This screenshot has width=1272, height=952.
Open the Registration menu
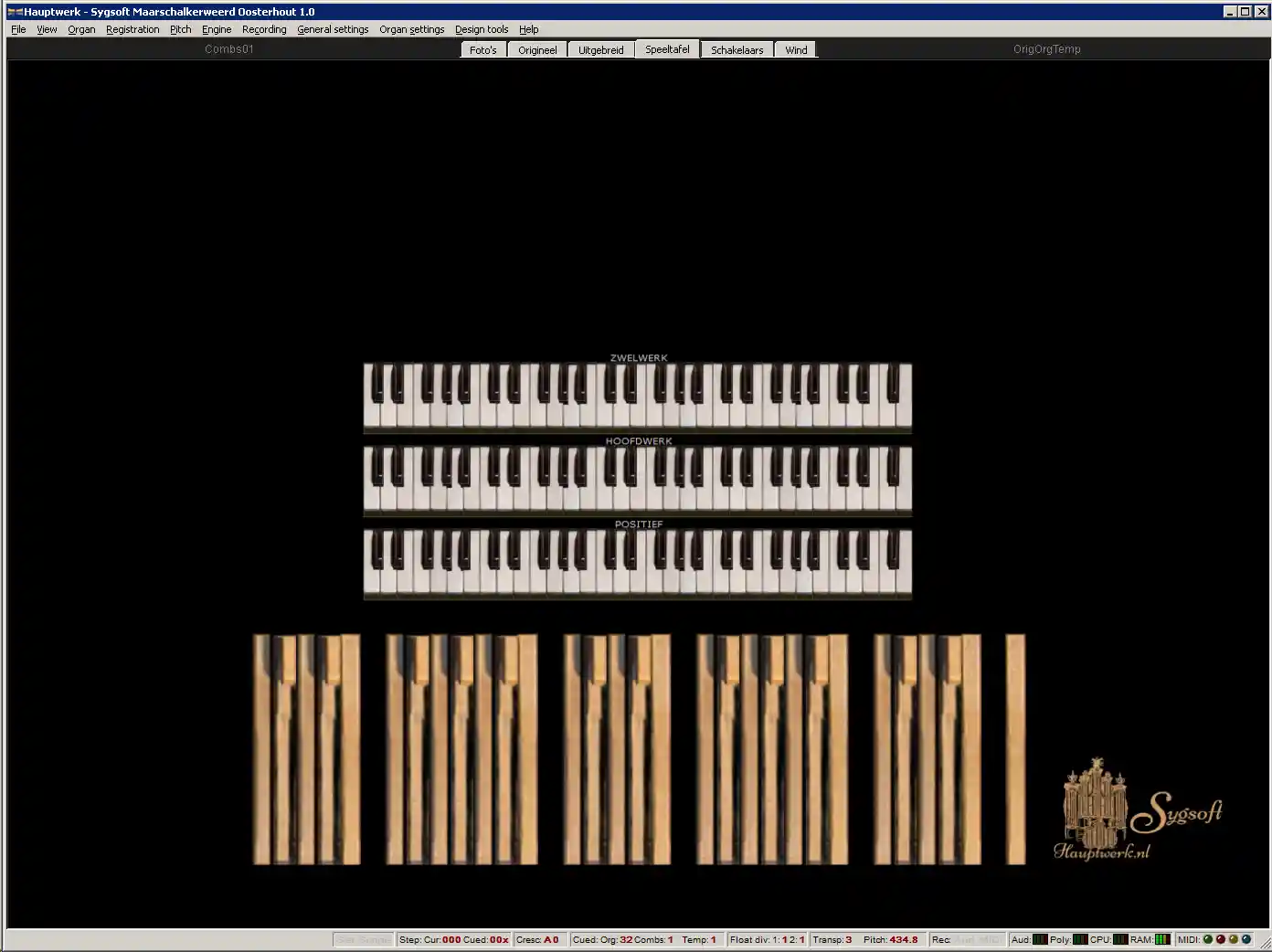click(132, 29)
